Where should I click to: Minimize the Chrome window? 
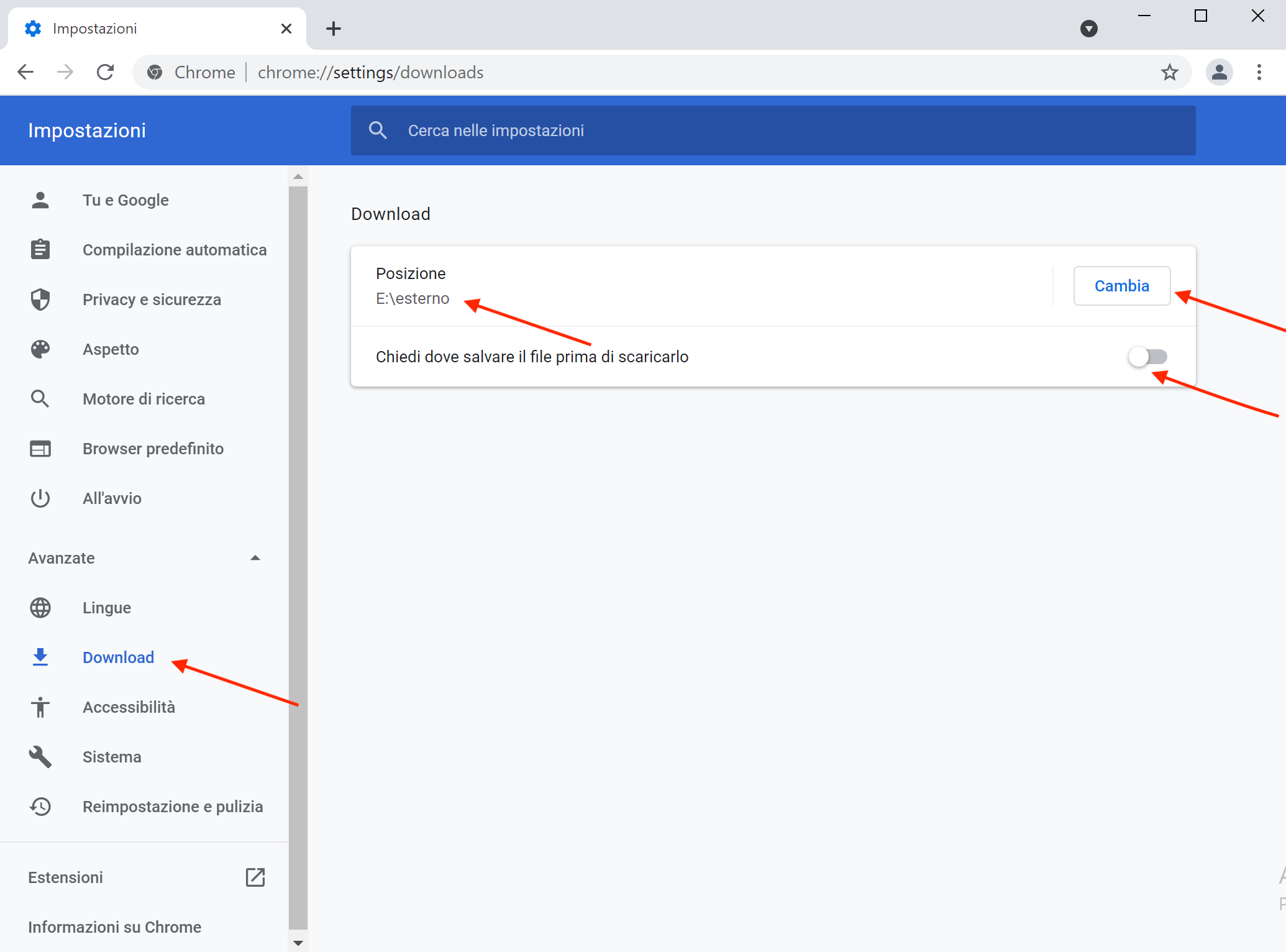coord(1144,16)
